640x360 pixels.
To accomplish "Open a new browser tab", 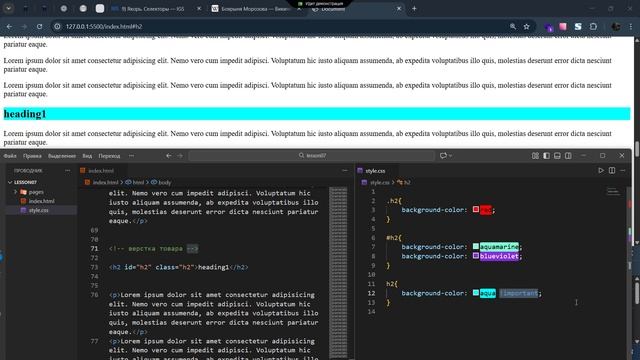I will click(414, 9).
